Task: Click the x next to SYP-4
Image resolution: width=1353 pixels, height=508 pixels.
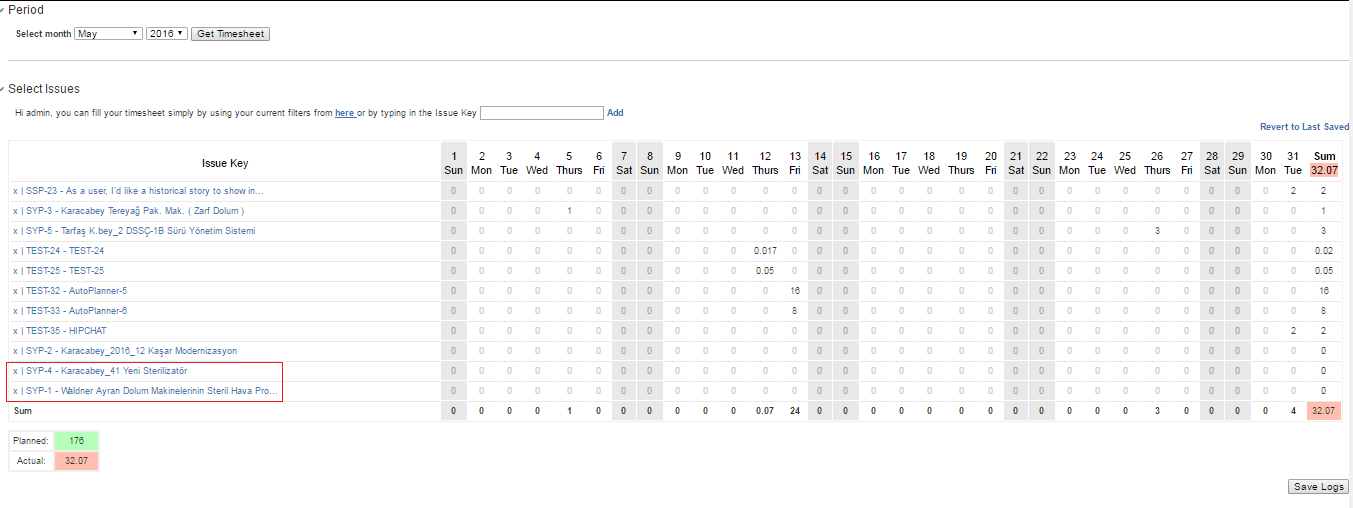Action: pos(15,371)
